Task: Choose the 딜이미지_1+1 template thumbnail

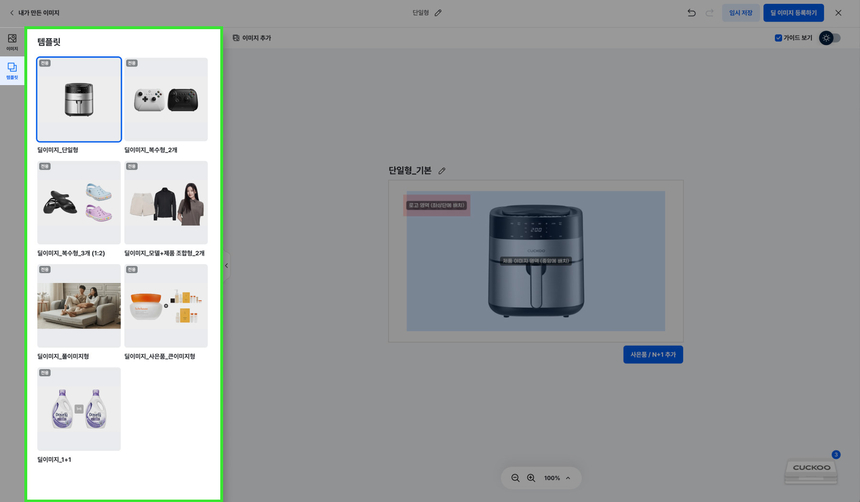Action: 79,409
